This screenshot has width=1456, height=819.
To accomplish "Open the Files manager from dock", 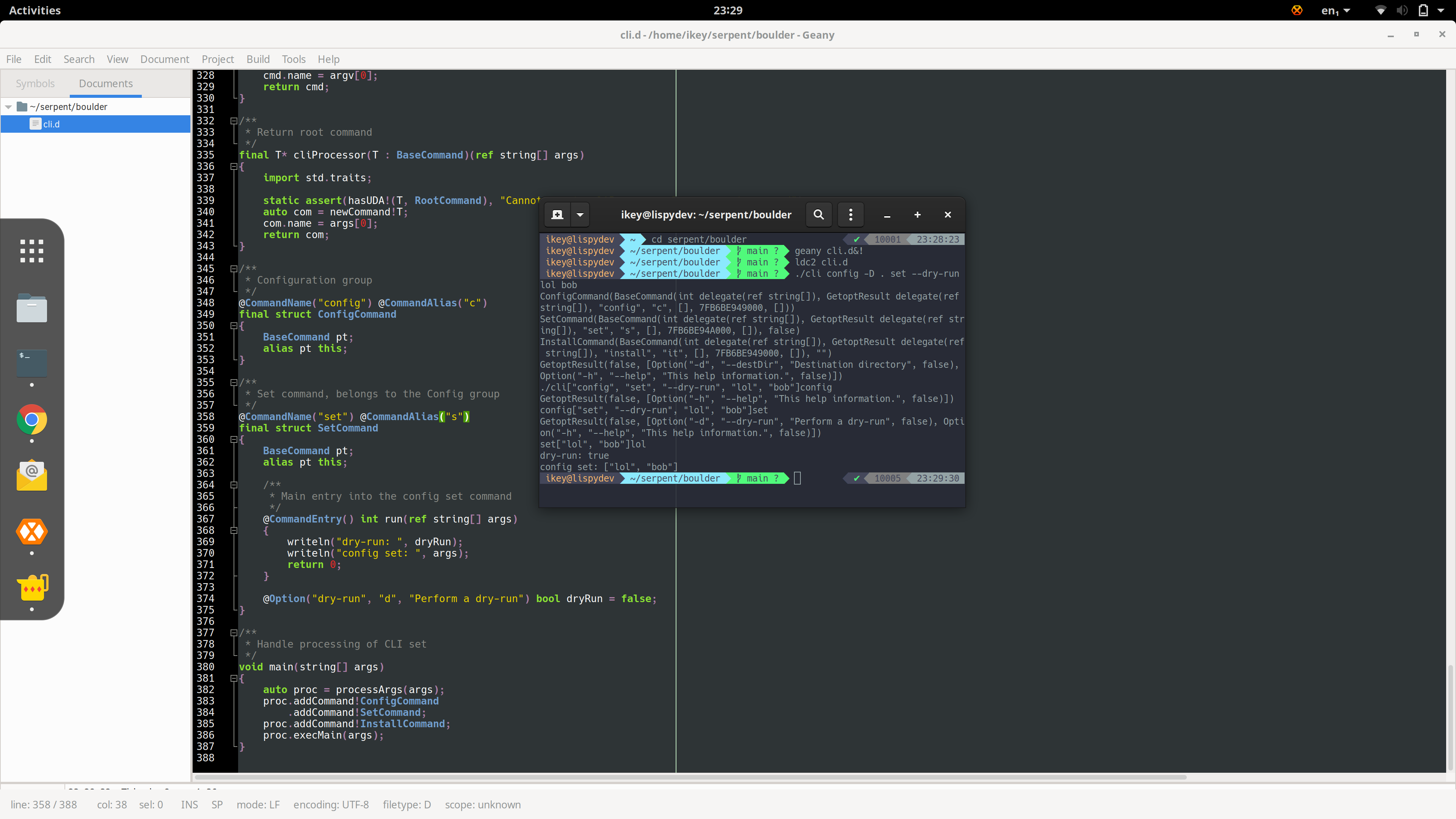I will pyautogui.click(x=31, y=308).
